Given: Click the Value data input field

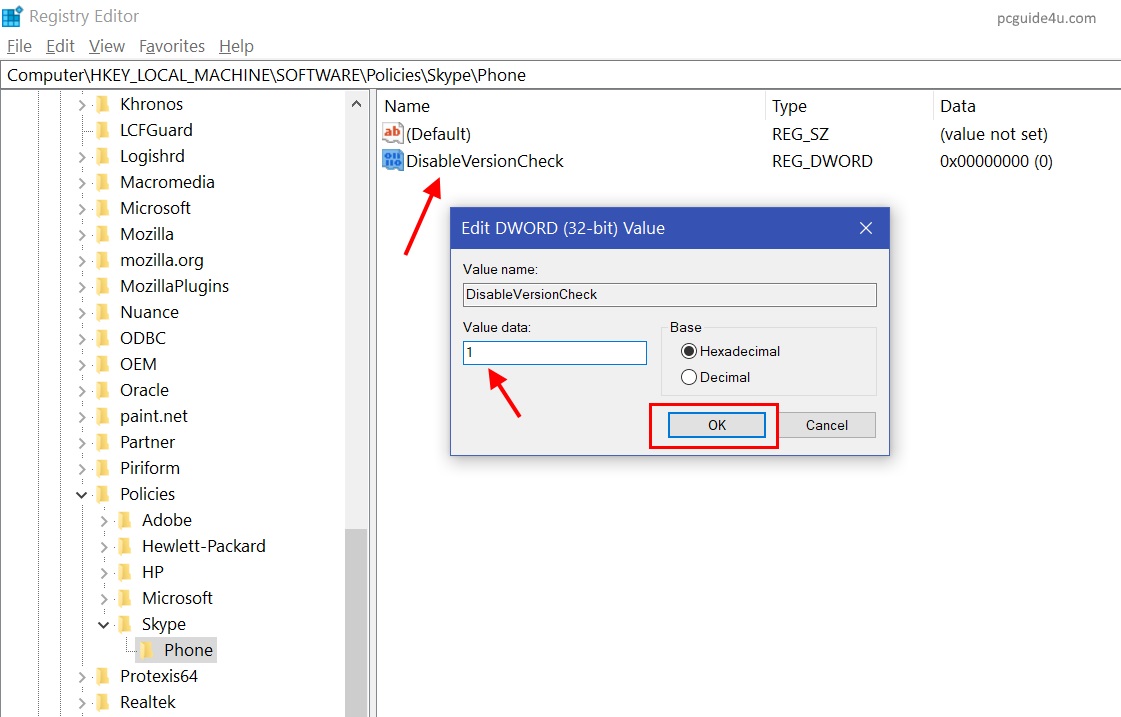Looking at the screenshot, I should [555, 353].
